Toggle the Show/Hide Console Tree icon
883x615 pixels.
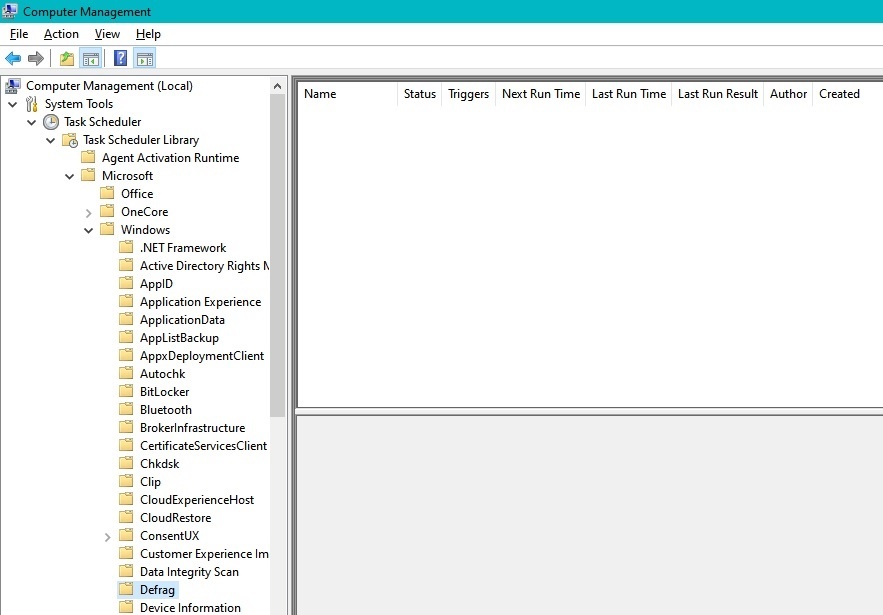tap(91, 58)
